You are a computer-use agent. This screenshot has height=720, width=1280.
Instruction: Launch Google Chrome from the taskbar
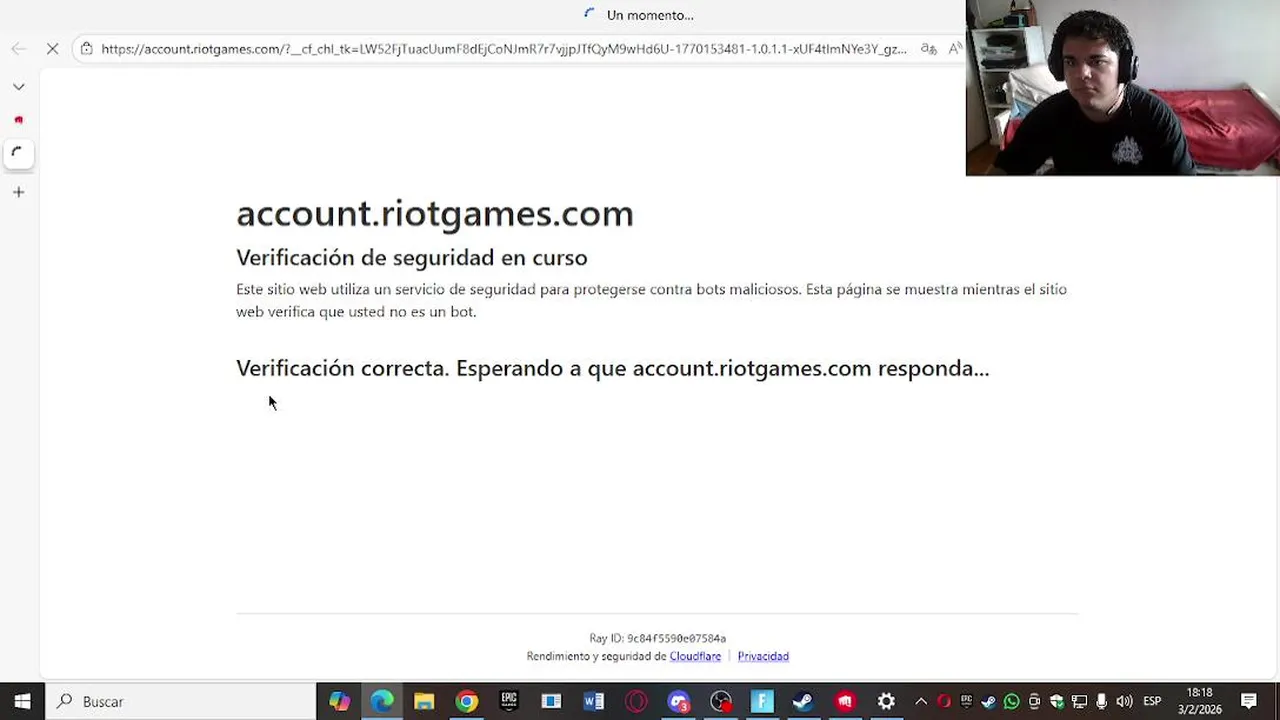[467, 701]
